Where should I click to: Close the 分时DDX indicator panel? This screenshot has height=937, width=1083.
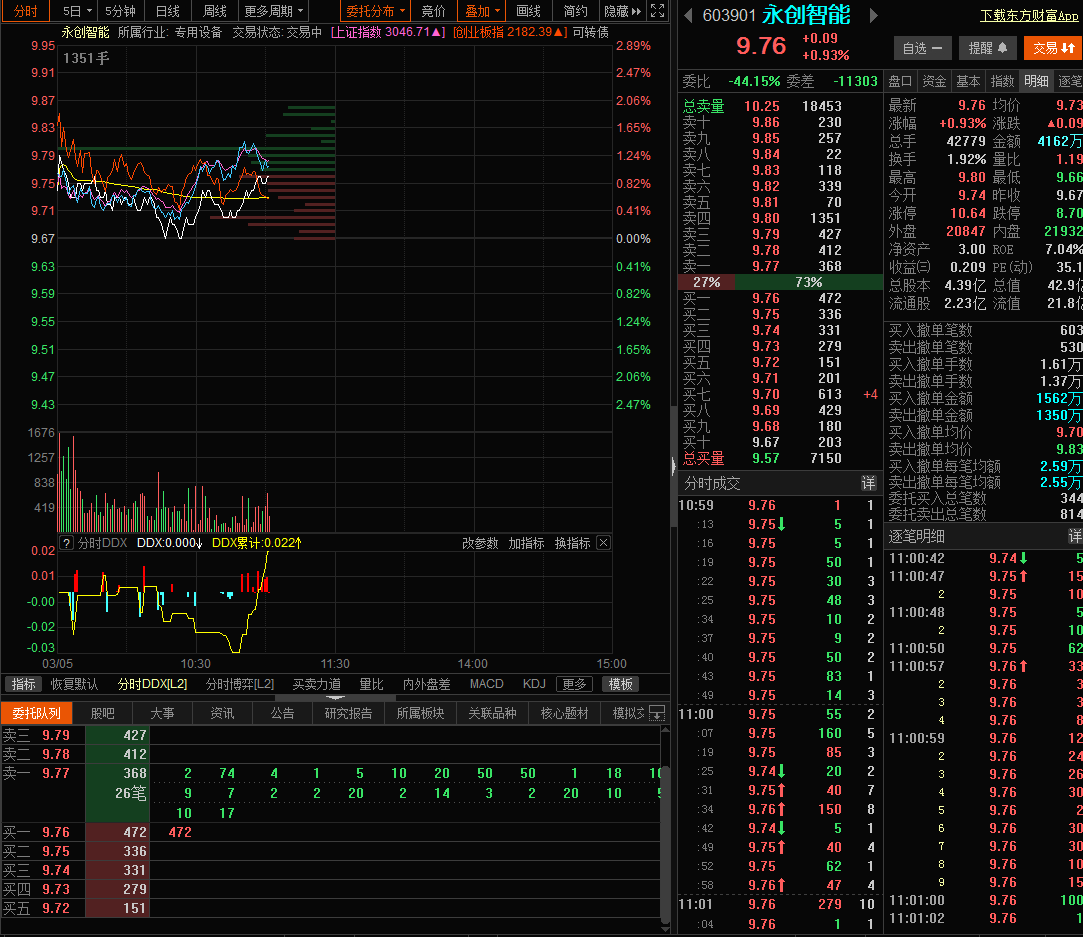pyautogui.click(x=603, y=543)
